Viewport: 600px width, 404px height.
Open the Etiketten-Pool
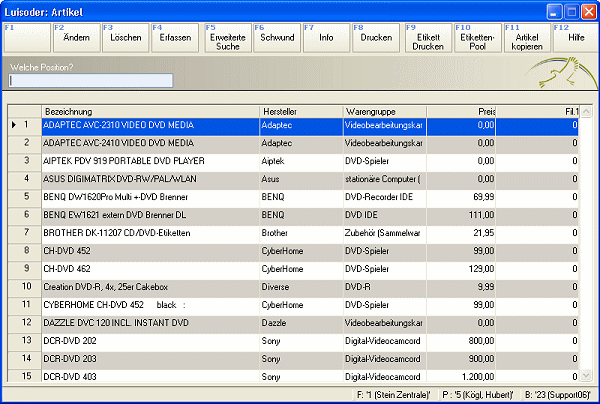coord(476,39)
